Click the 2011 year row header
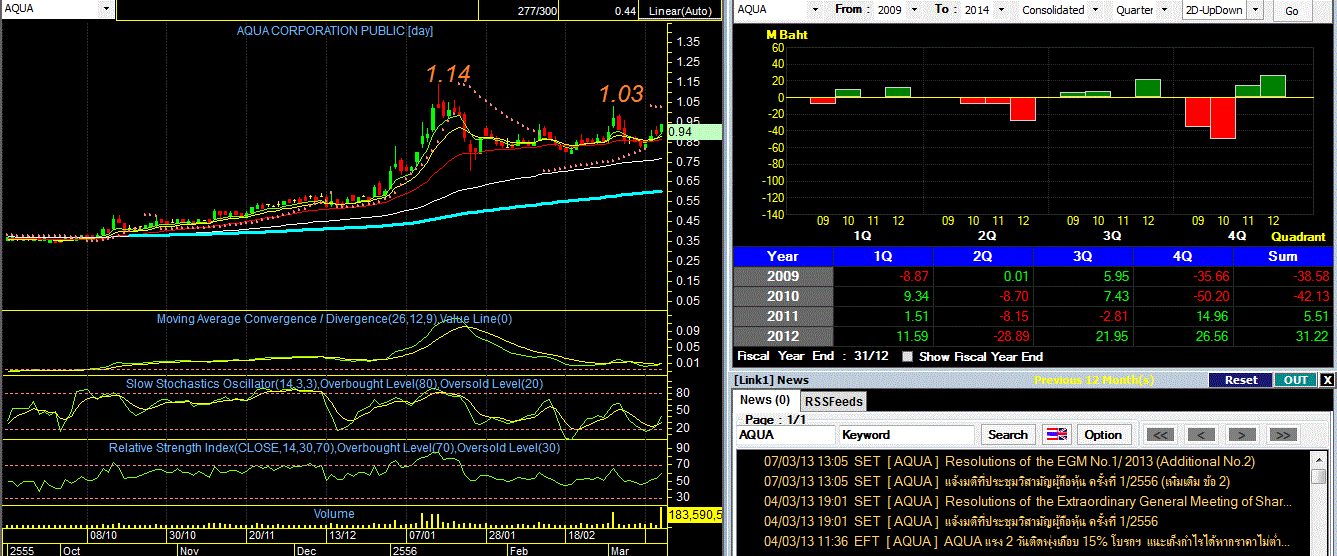 coord(783,316)
